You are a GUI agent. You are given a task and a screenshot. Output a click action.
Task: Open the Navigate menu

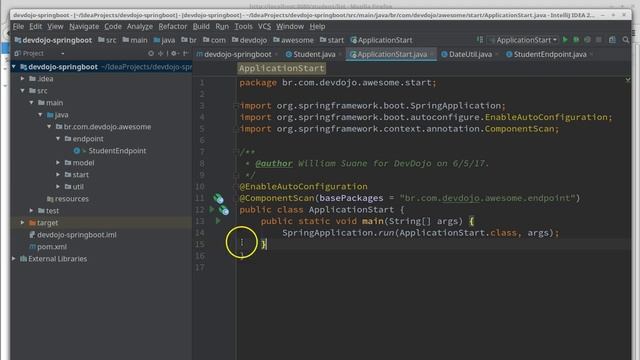84,27
